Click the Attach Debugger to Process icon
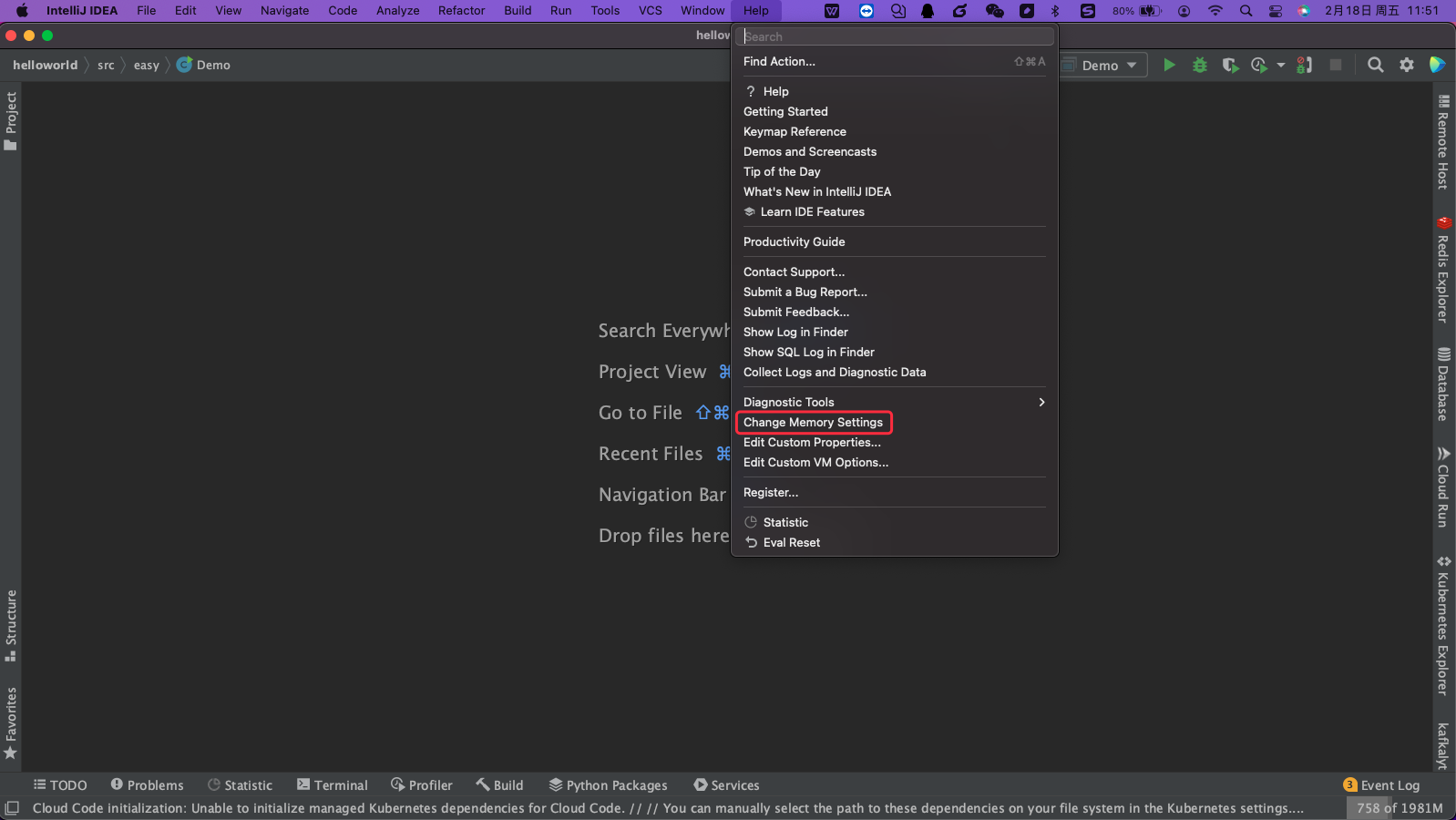Screen dimensions: 1456x820 tap(1305, 65)
